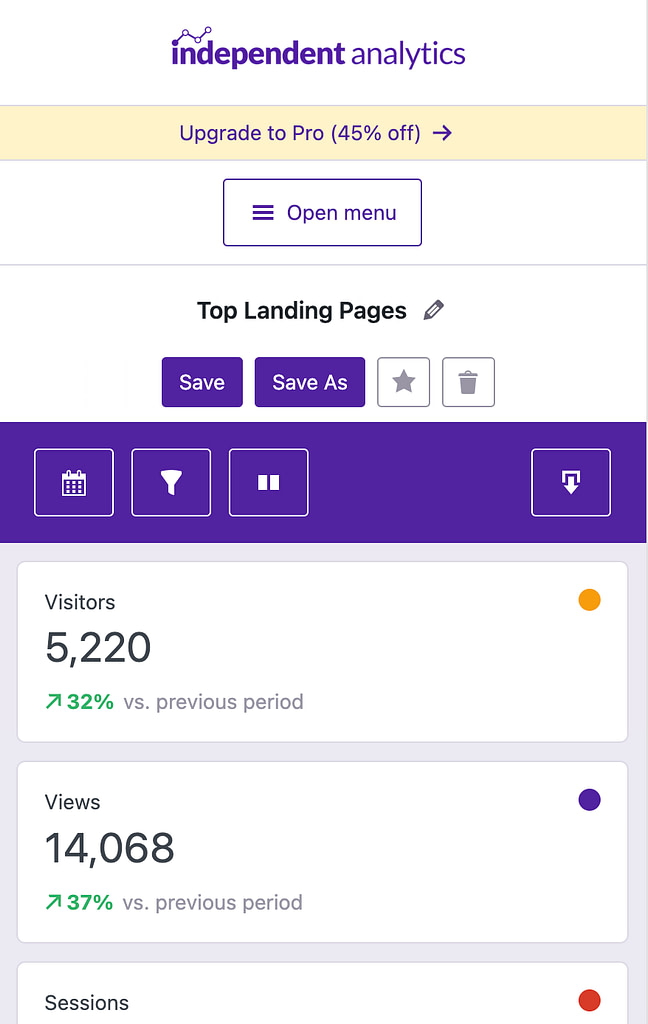Click the Independent Analytics logo

click(x=319, y=48)
